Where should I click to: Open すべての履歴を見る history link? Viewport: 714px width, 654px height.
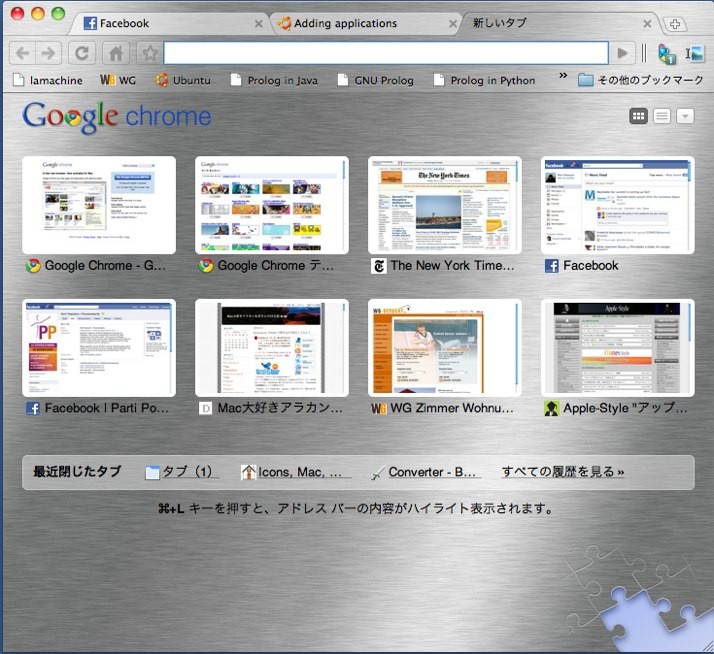[x=563, y=472]
